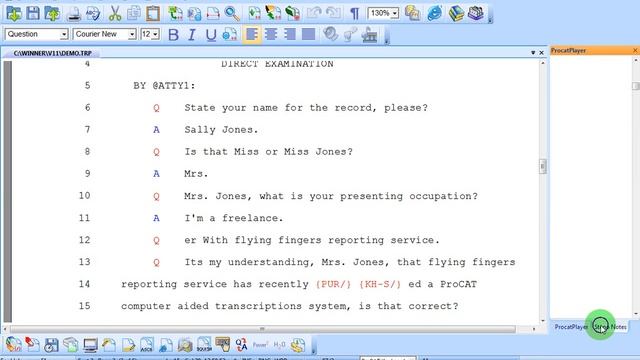Toggle Italic formatting
Image resolution: width=640 pixels, height=360 pixels.
point(191,35)
